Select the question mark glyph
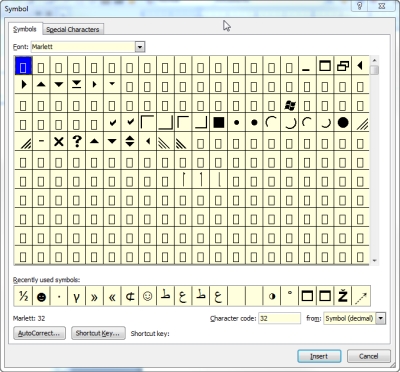Viewport: 400px width, 372px height. click(x=77, y=142)
